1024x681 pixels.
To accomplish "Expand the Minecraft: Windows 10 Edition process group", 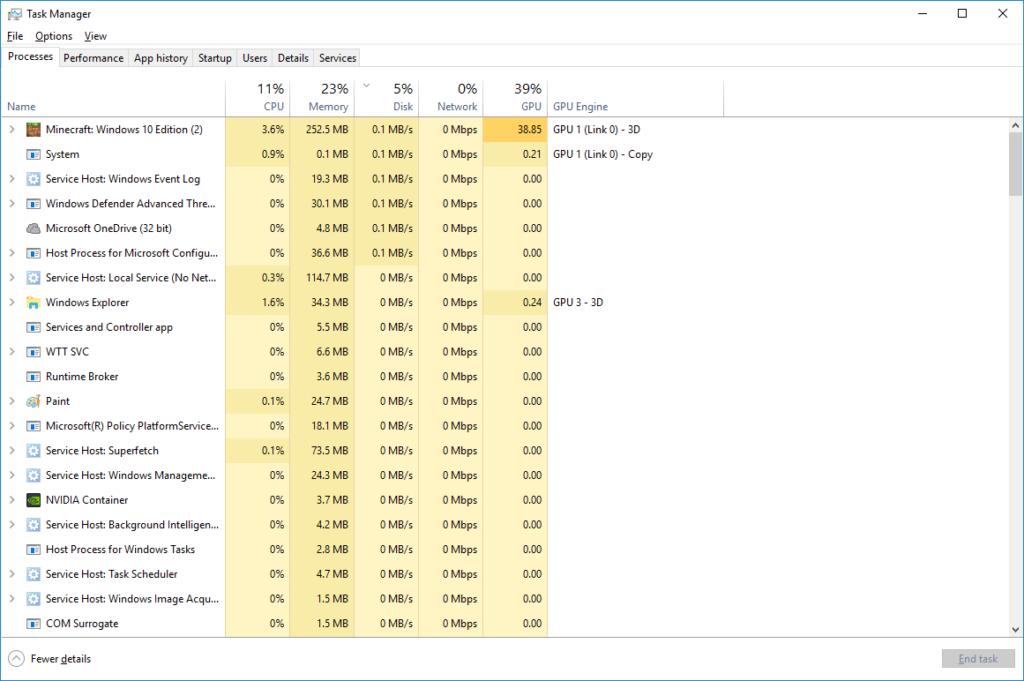I will pyautogui.click(x=12, y=129).
